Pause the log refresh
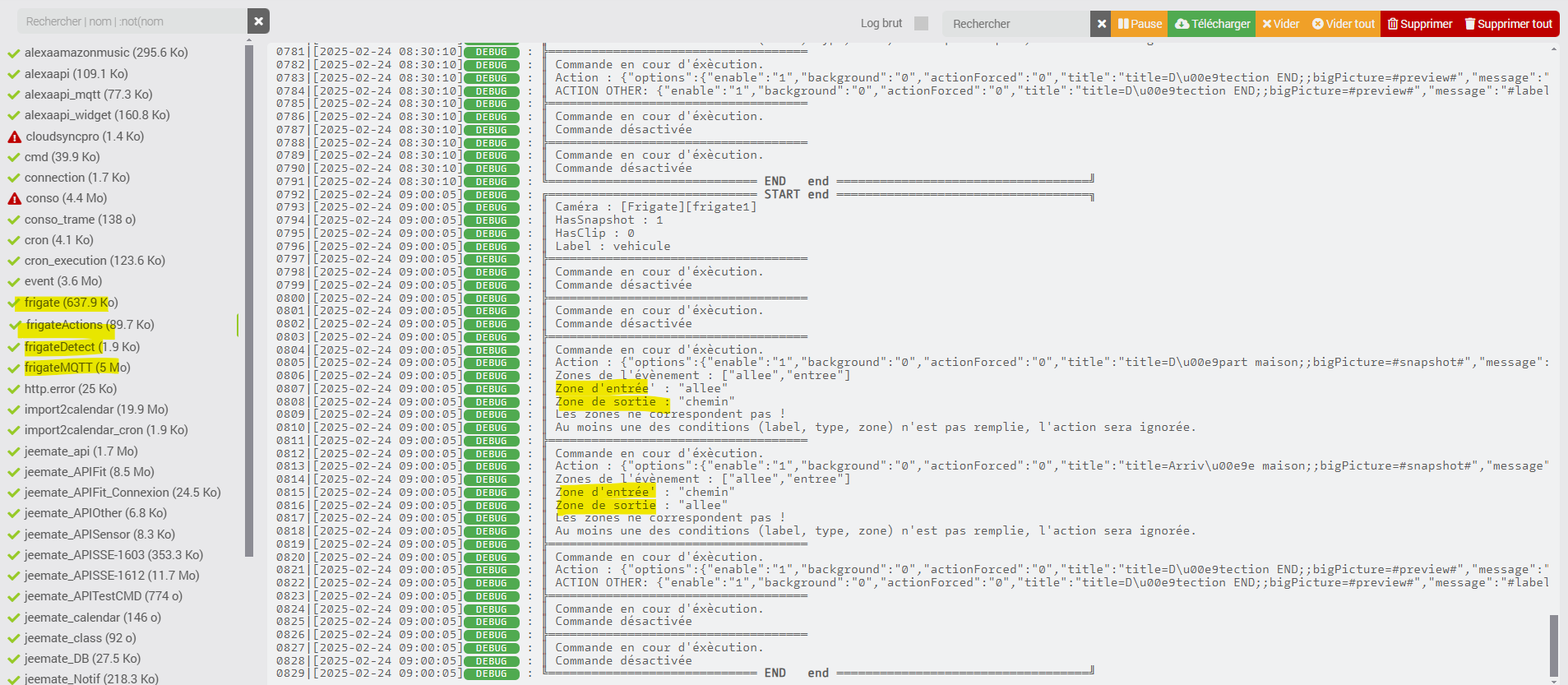This screenshot has width=1568, height=685. point(1140,24)
